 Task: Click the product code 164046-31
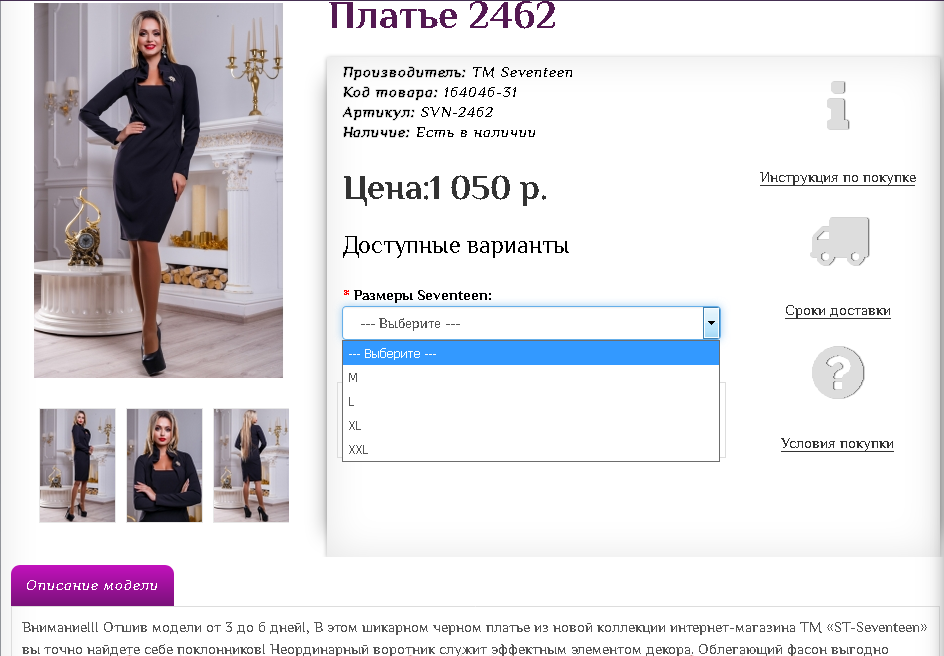(x=480, y=92)
